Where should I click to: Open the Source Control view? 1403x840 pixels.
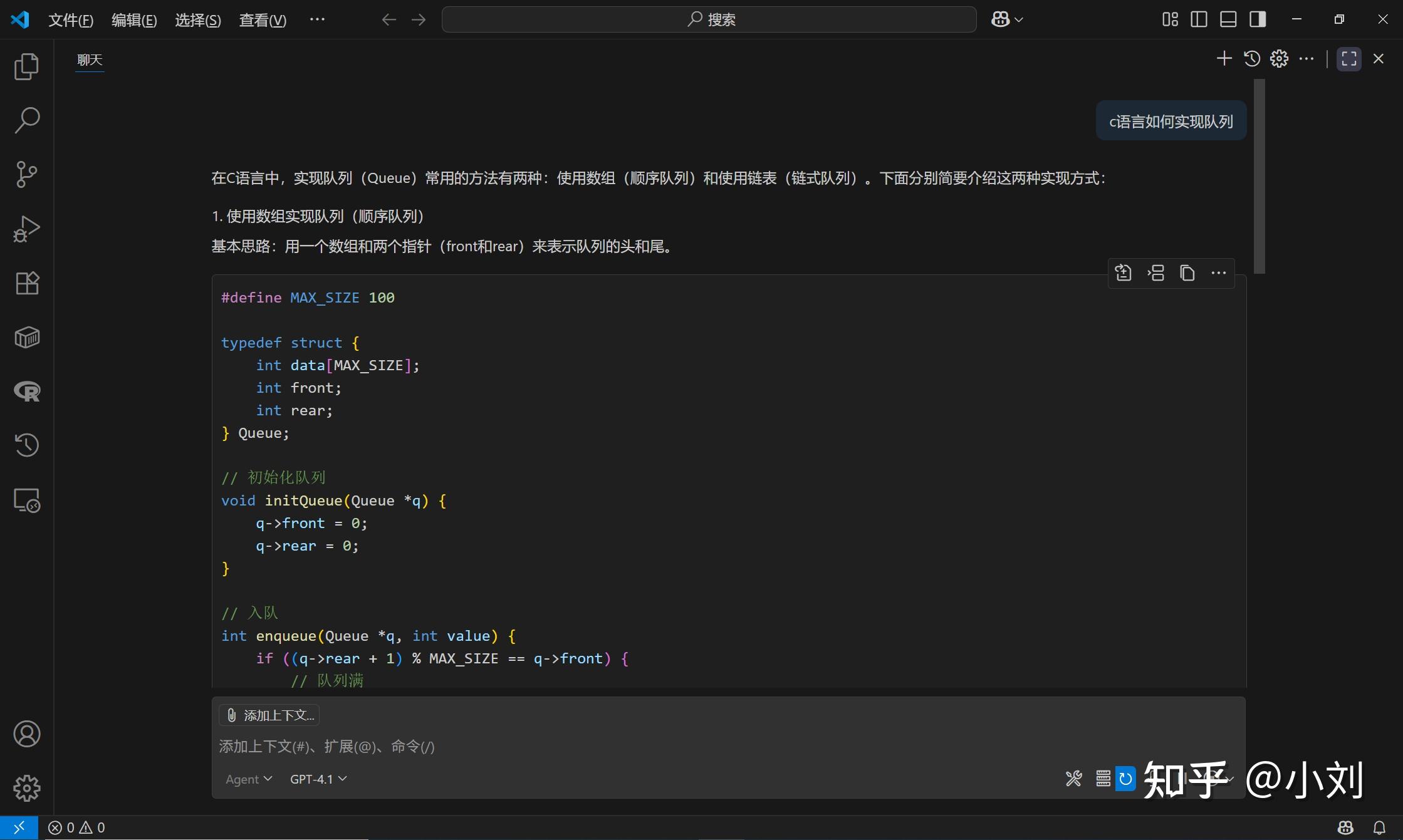click(26, 174)
